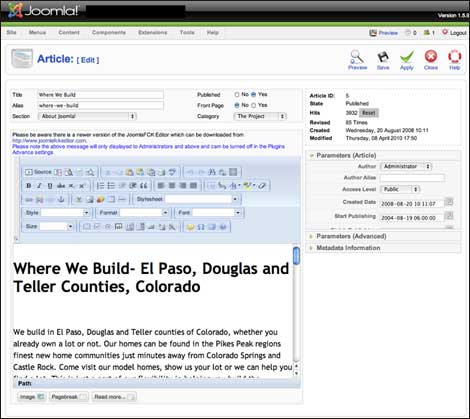
Task: Justify text in editor
Action: pyautogui.click(x=193, y=186)
